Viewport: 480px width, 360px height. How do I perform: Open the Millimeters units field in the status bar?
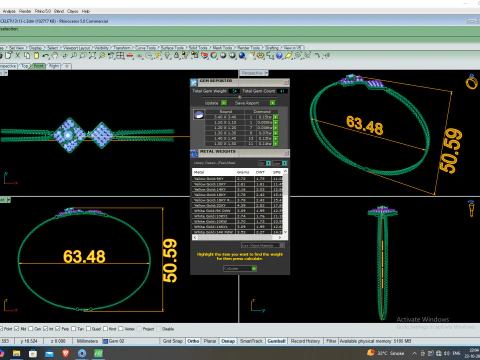coord(87,341)
